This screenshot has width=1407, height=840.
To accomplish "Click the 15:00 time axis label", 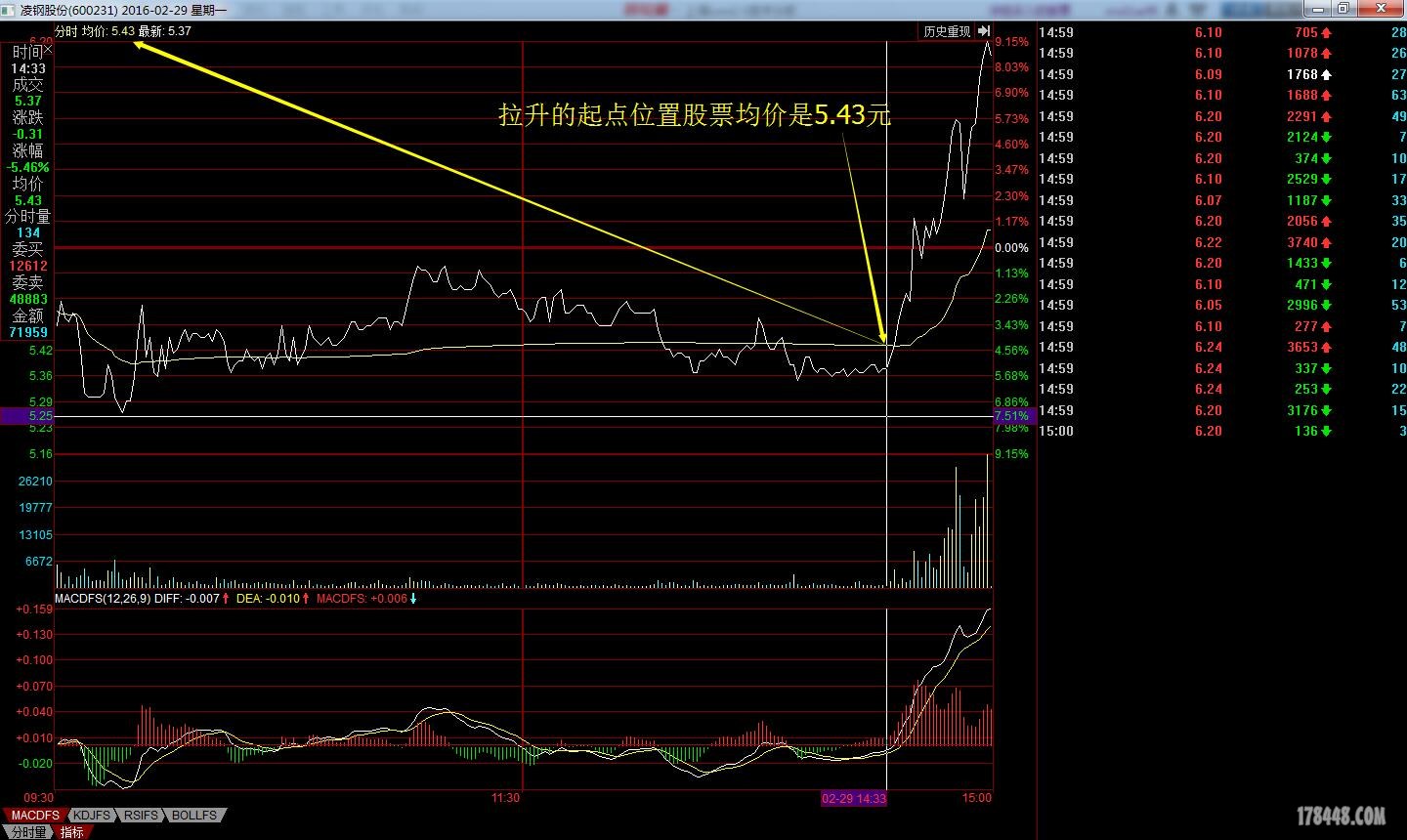I will click(976, 798).
